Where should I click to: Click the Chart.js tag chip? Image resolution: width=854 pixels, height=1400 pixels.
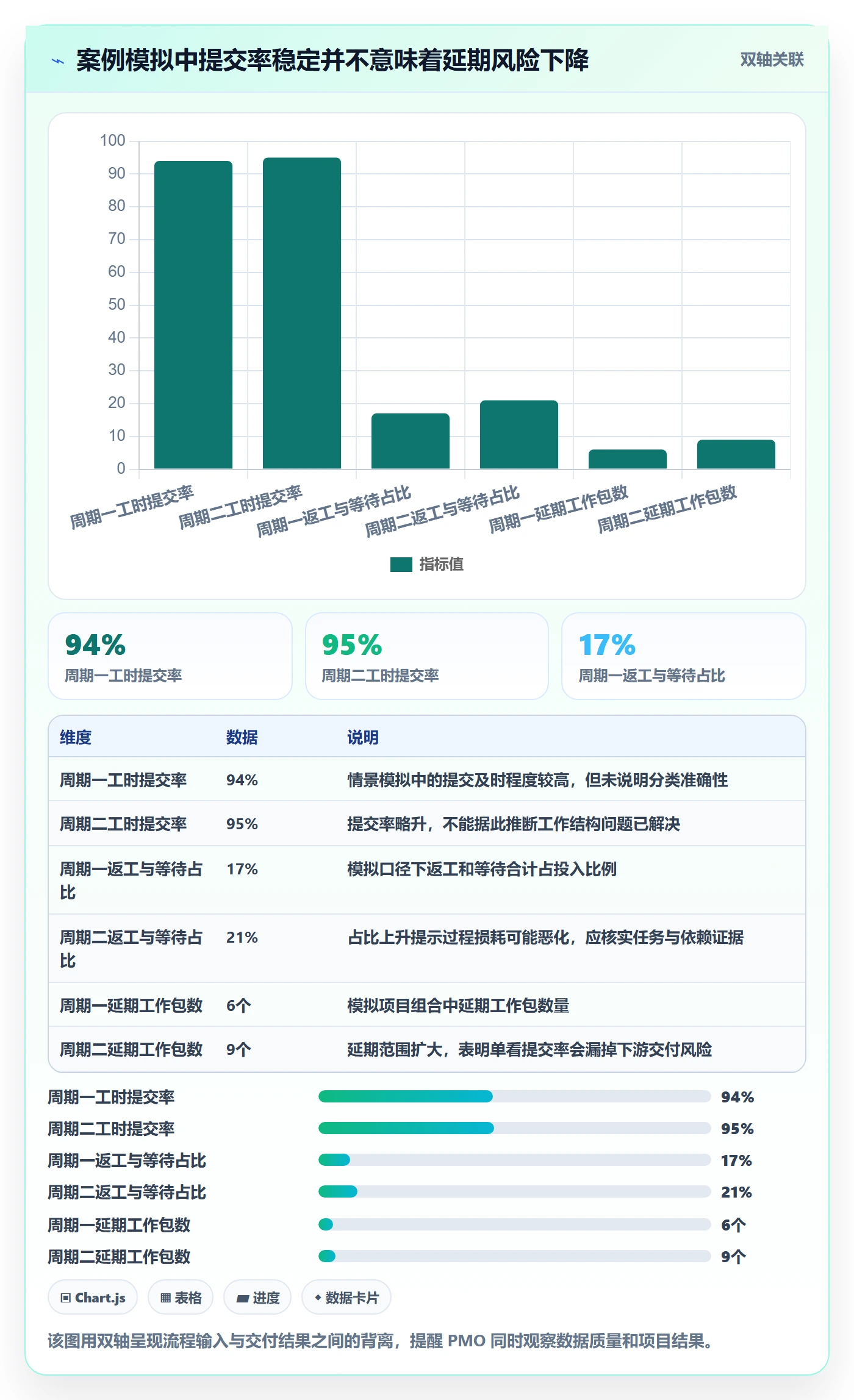93,1298
